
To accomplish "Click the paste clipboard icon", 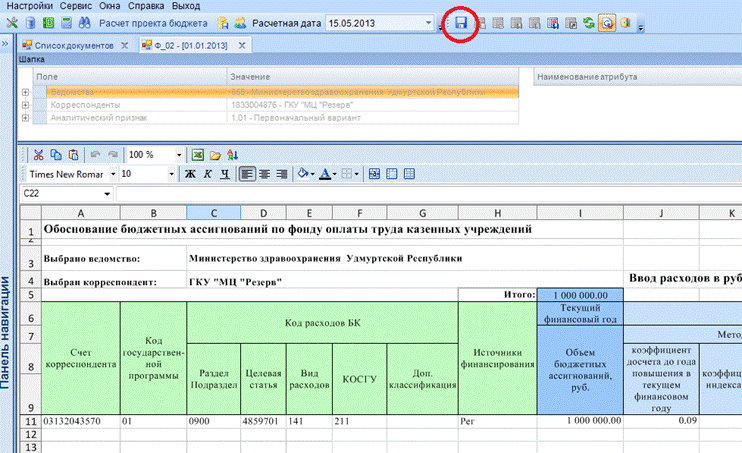I will coord(72,155).
